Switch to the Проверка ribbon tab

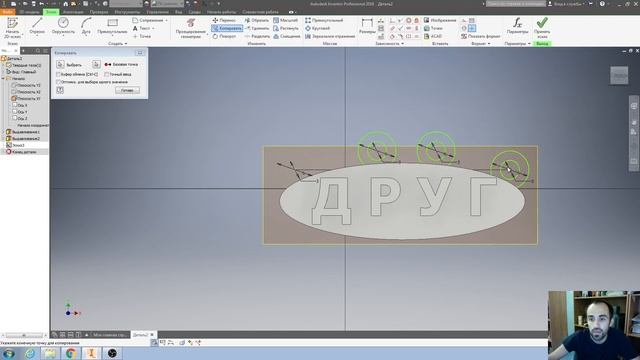coord(99,12)
